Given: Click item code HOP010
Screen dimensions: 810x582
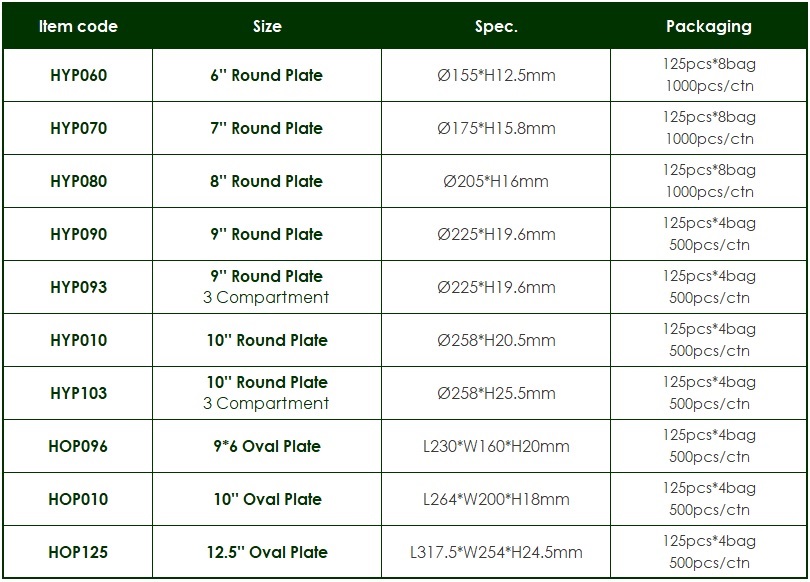Looking at the screenshot, I should click(x=79, y=499).
